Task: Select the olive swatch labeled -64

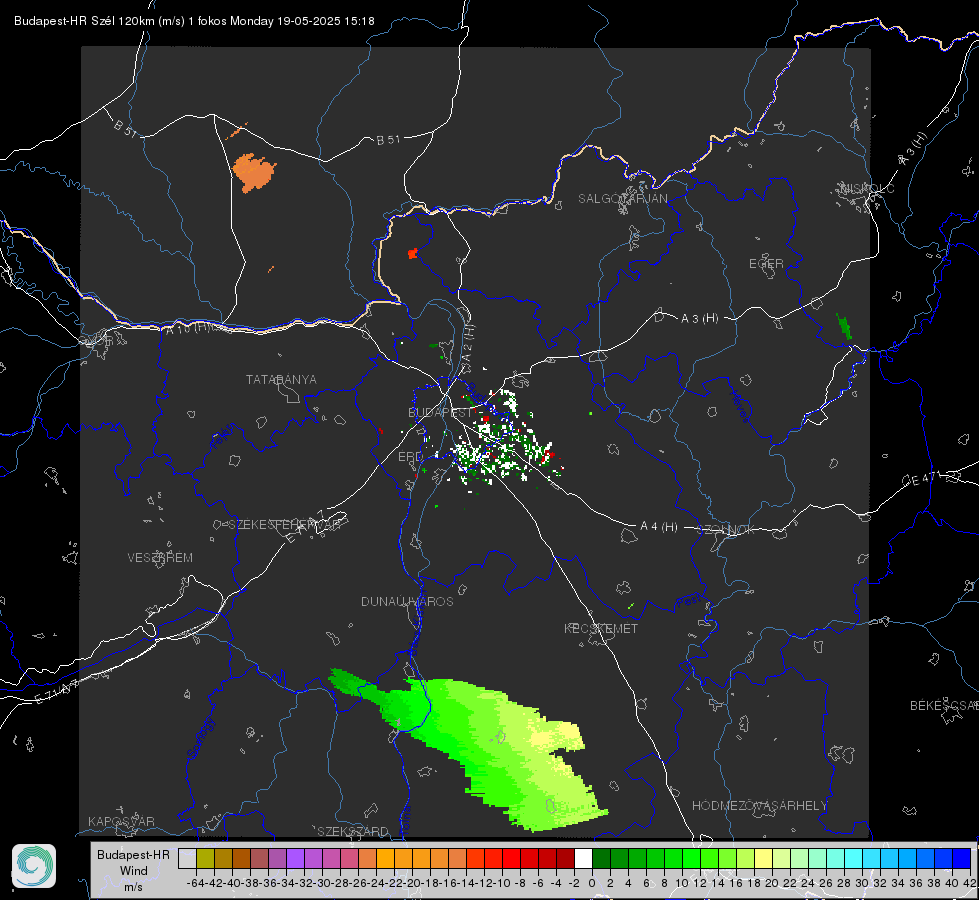Action: click(205, 859)
